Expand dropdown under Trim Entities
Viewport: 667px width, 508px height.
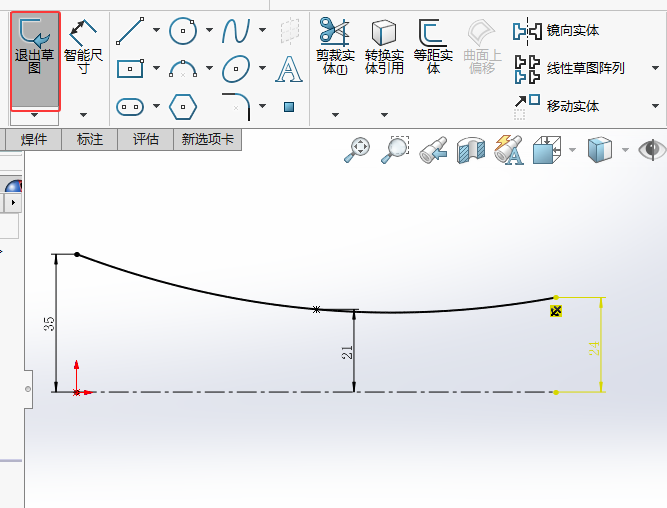tap(335, 115)
